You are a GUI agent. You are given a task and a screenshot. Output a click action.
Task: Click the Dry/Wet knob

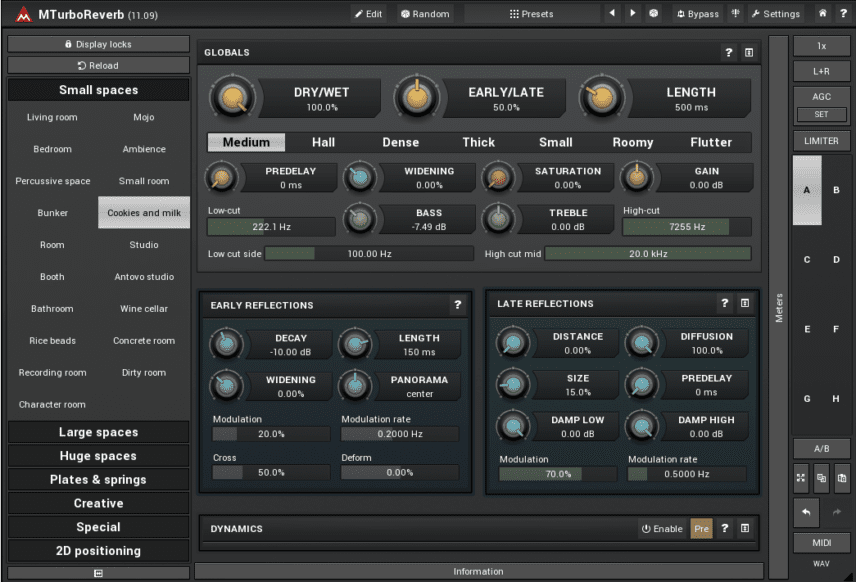tap(233, 98)
